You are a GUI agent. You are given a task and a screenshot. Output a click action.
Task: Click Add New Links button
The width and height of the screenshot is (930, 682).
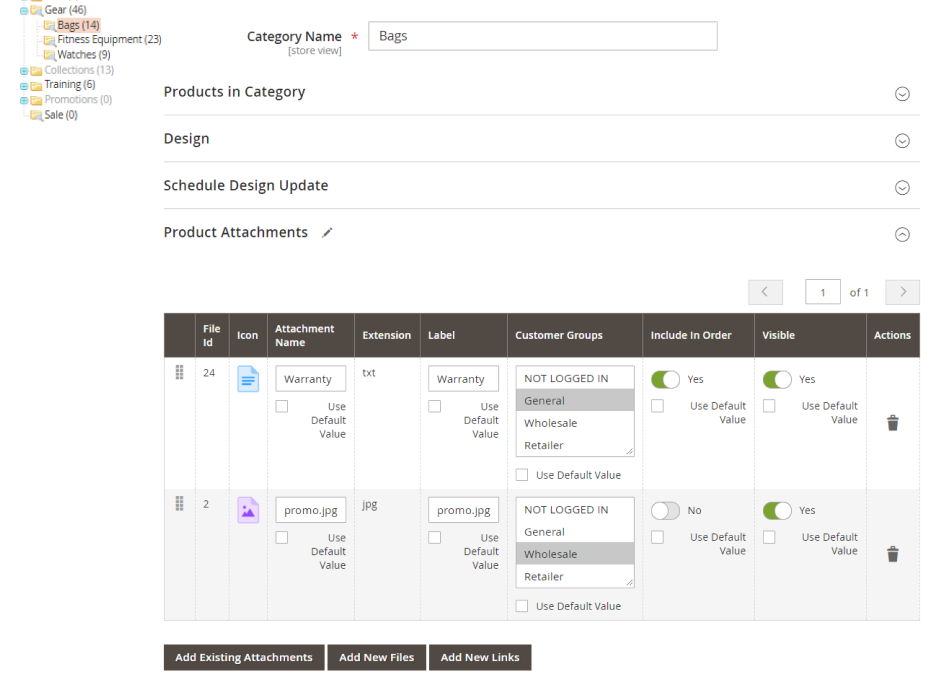click(480, 657)
